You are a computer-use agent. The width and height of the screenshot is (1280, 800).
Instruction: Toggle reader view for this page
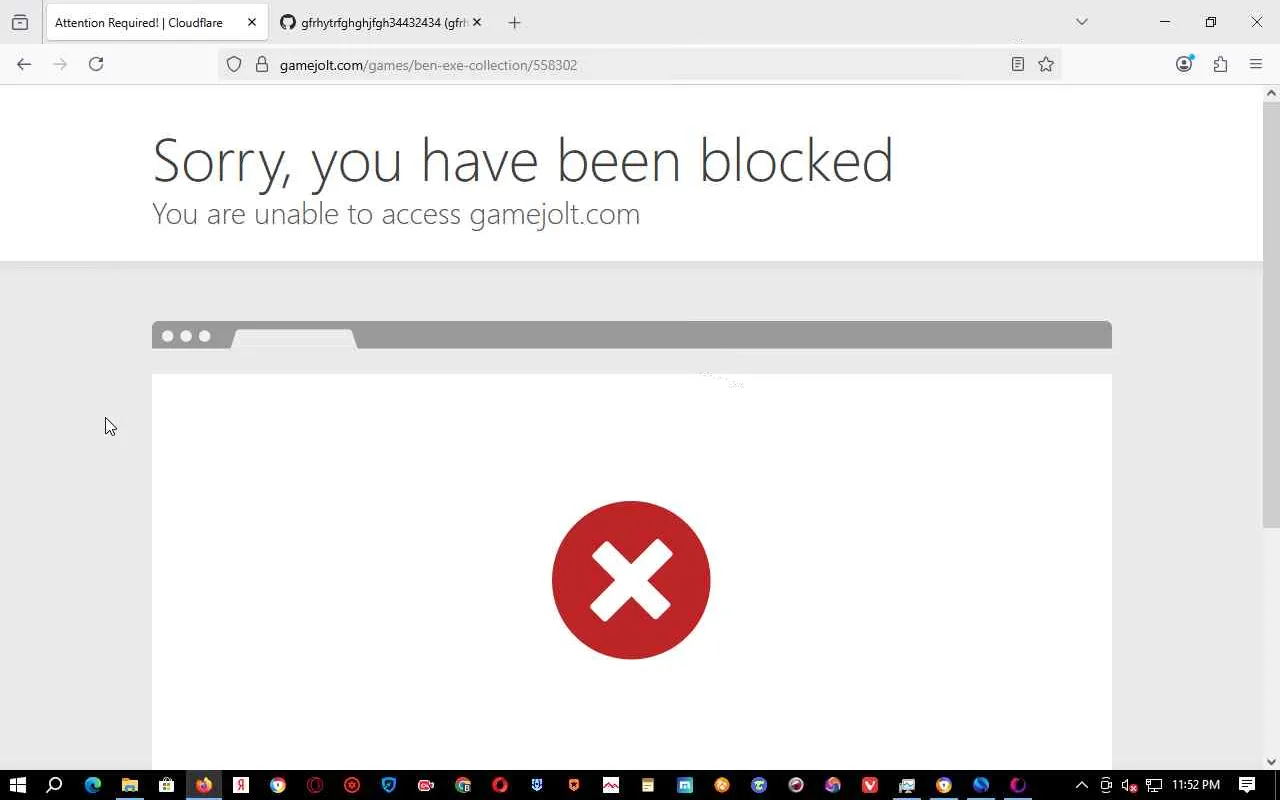tap(1017, 64)
